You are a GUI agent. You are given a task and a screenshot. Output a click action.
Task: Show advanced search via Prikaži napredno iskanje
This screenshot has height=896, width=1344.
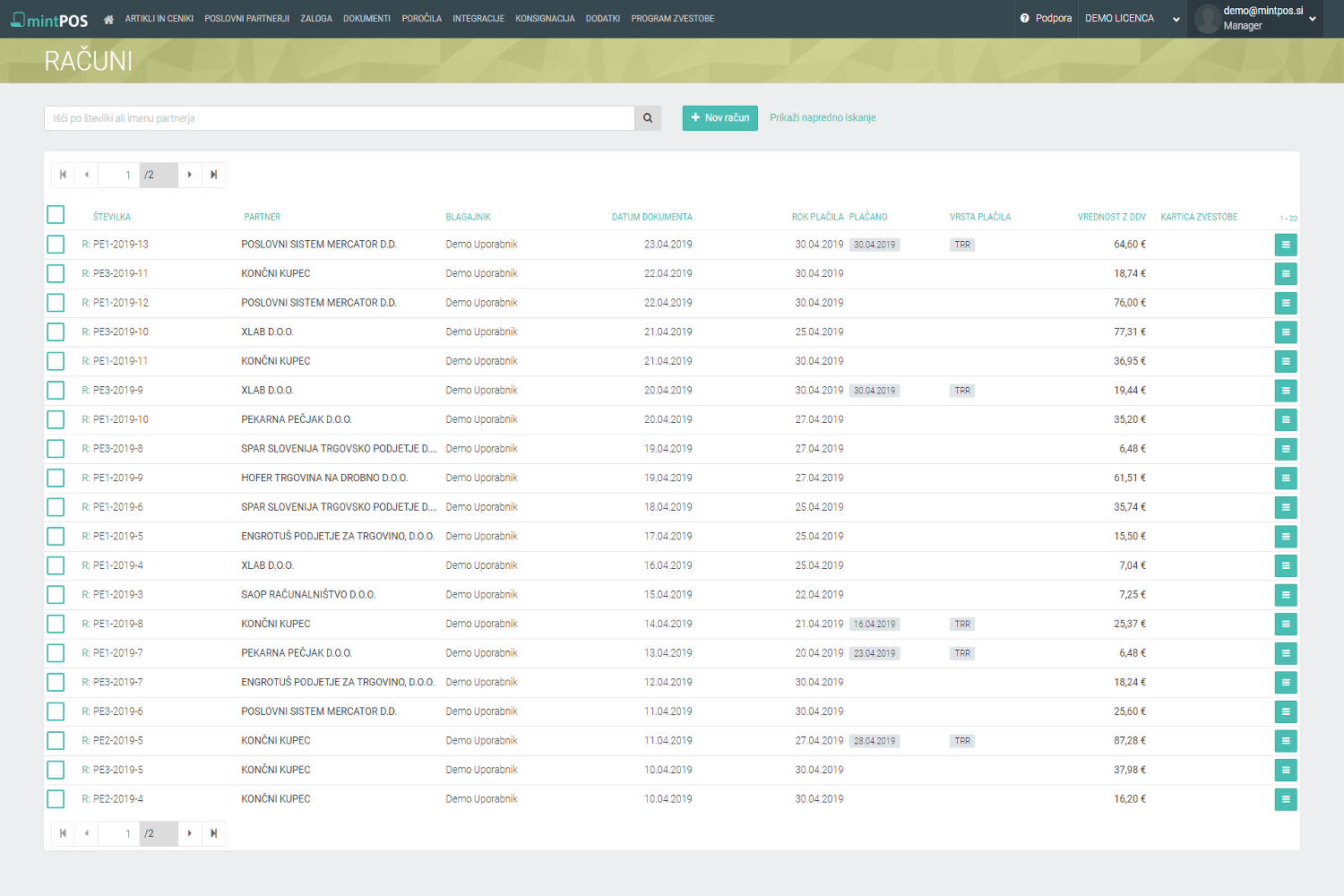823,118
